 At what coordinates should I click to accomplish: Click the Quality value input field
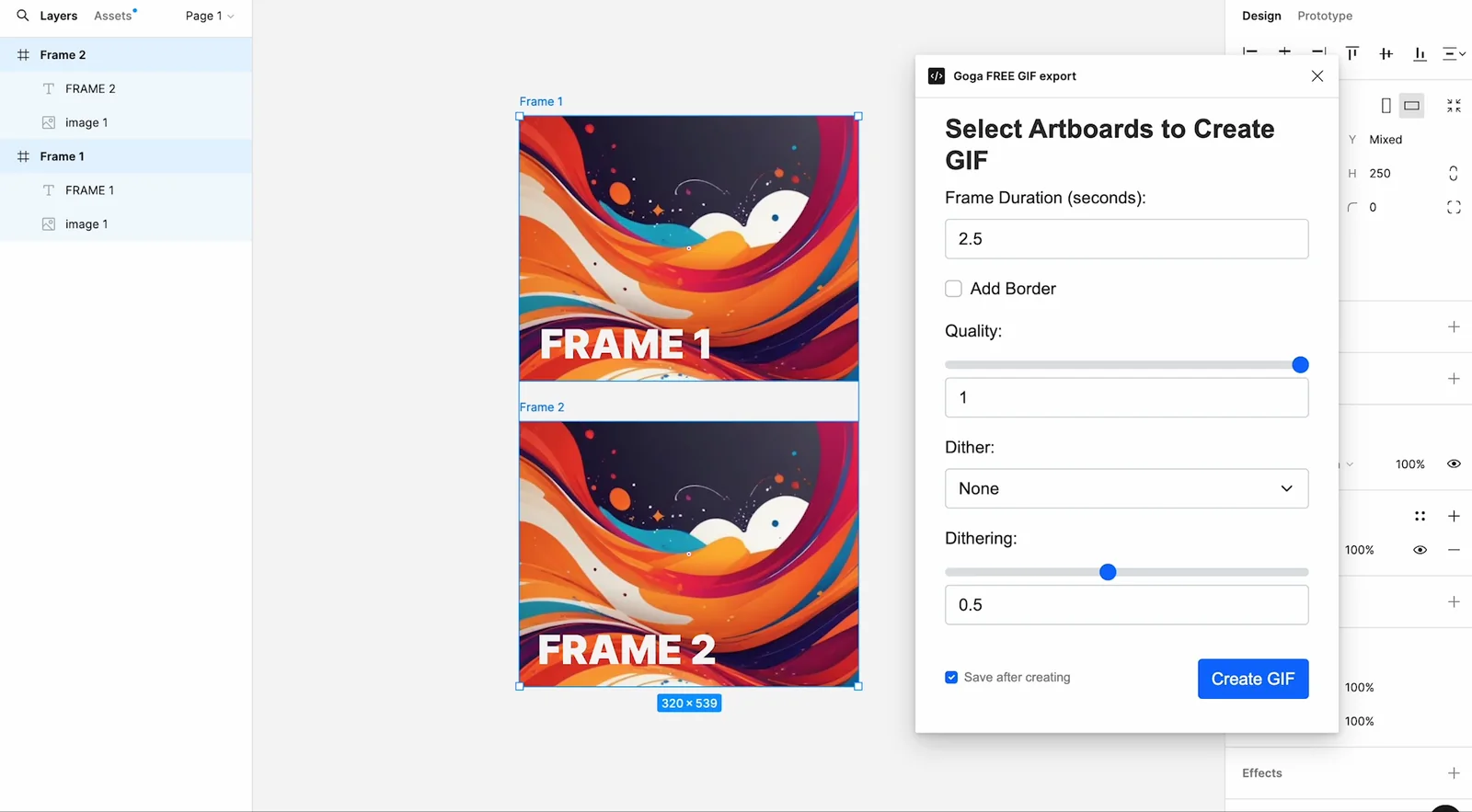pos(1126,397)
